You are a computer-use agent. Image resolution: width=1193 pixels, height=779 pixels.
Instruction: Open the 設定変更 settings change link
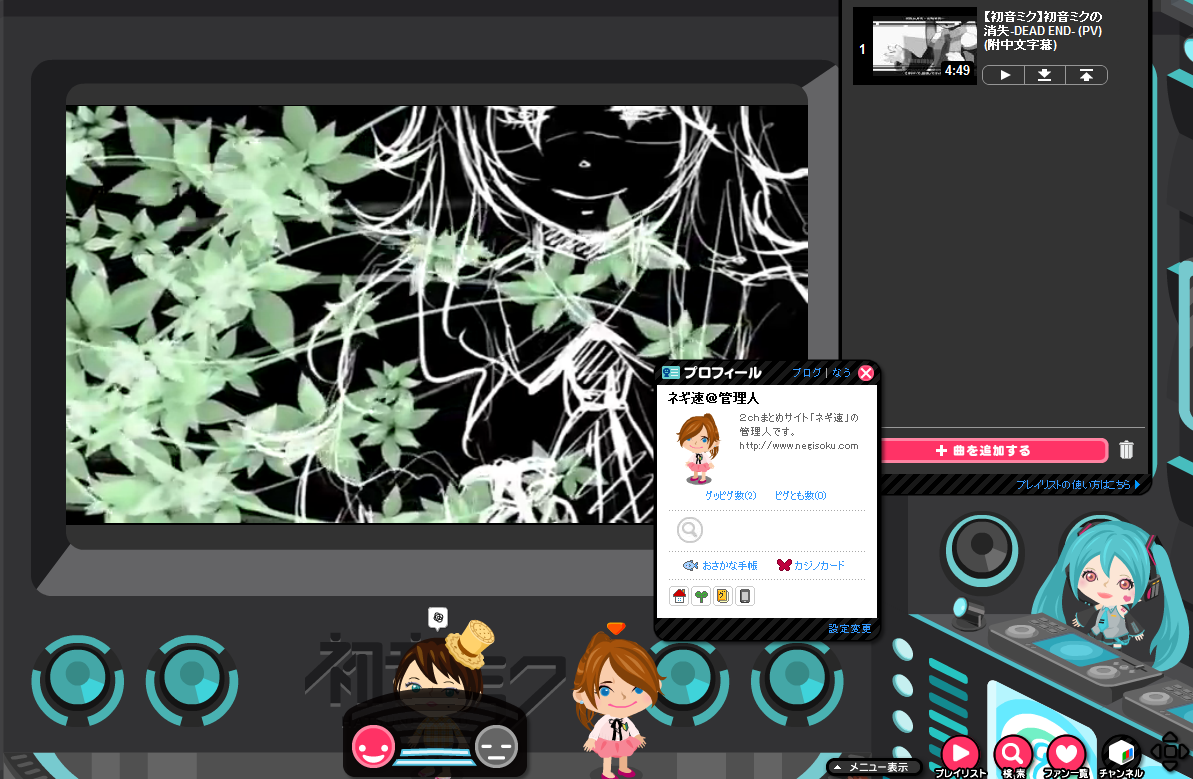click(850, 628)
